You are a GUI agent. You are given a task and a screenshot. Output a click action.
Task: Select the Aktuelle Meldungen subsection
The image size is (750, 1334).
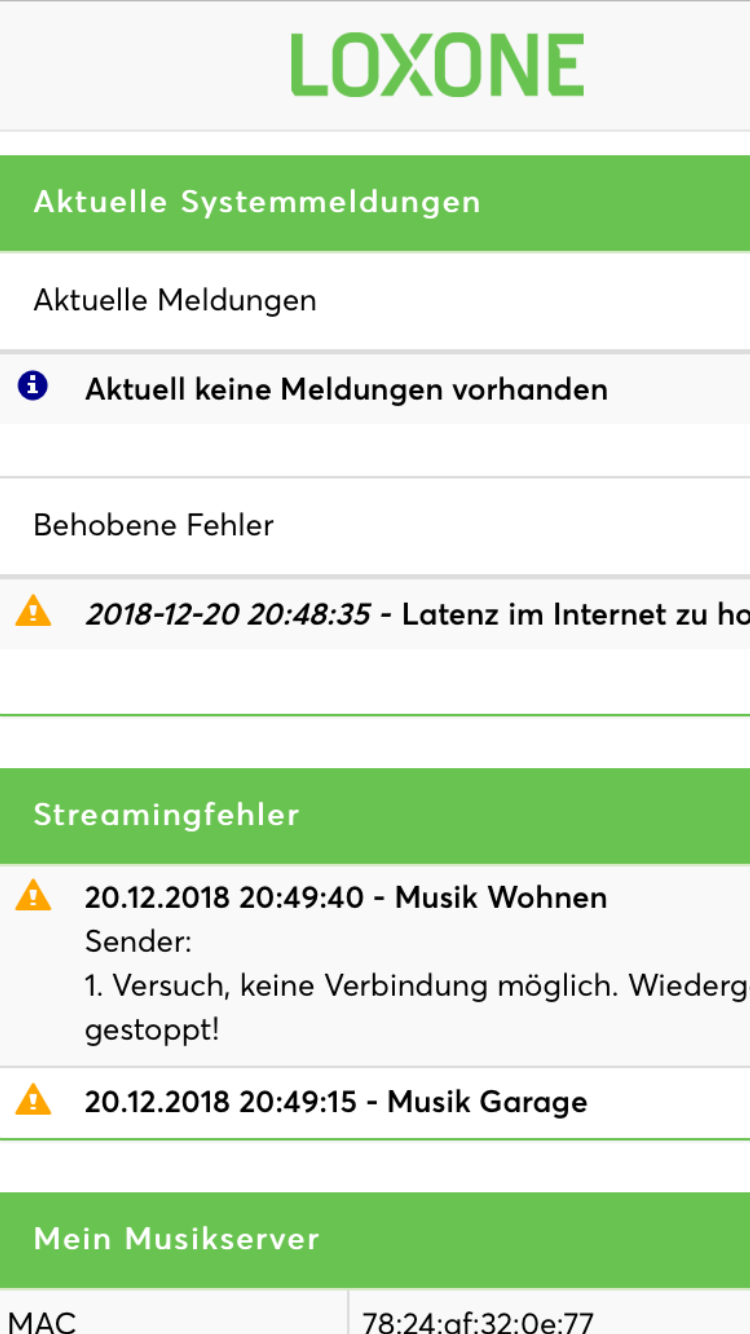[175, 300]
